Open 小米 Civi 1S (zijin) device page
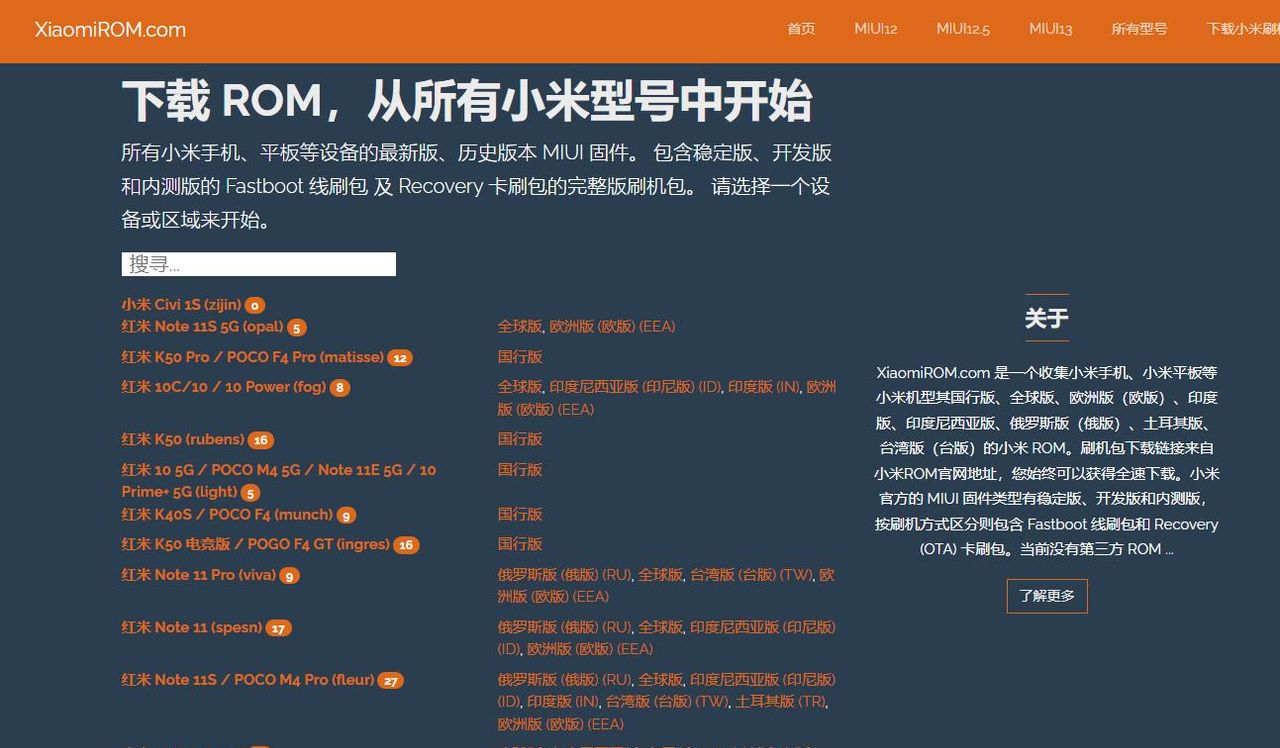The image size is (1280, 748). coord(181,305)
